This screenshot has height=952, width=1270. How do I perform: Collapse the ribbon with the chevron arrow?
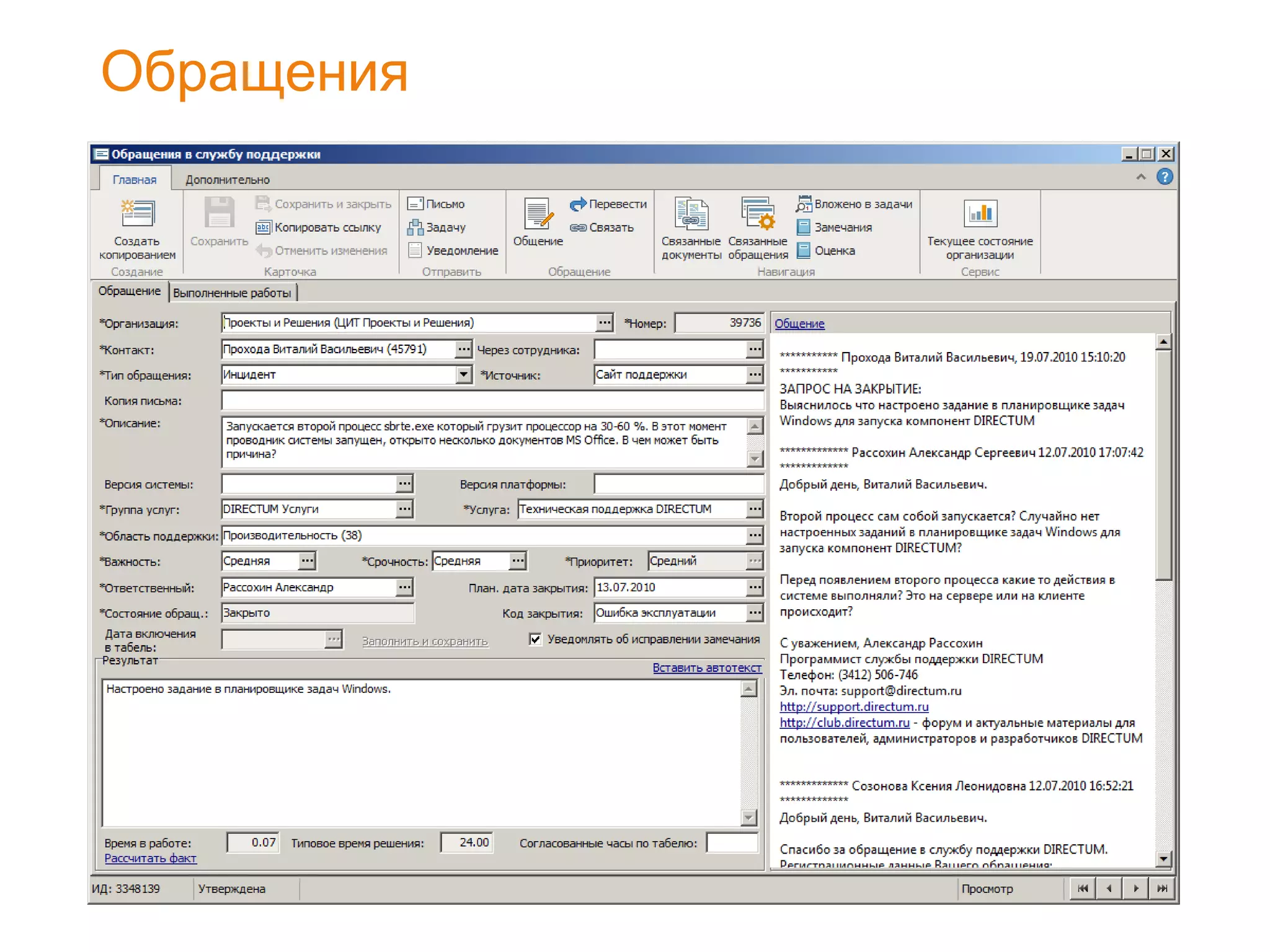click(1140, 177)
